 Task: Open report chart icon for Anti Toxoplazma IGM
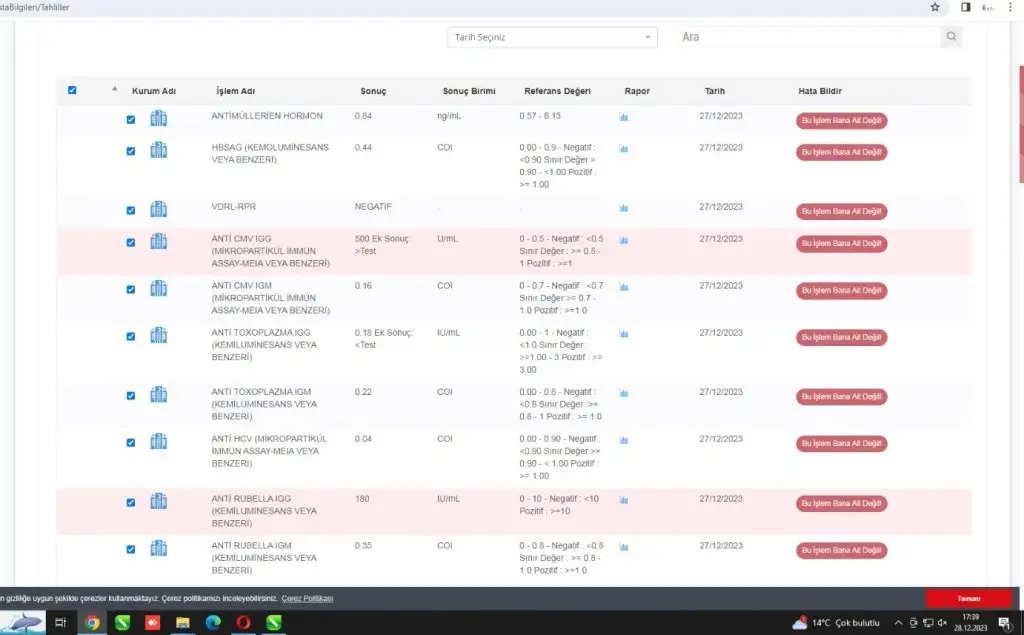(624, 393)
